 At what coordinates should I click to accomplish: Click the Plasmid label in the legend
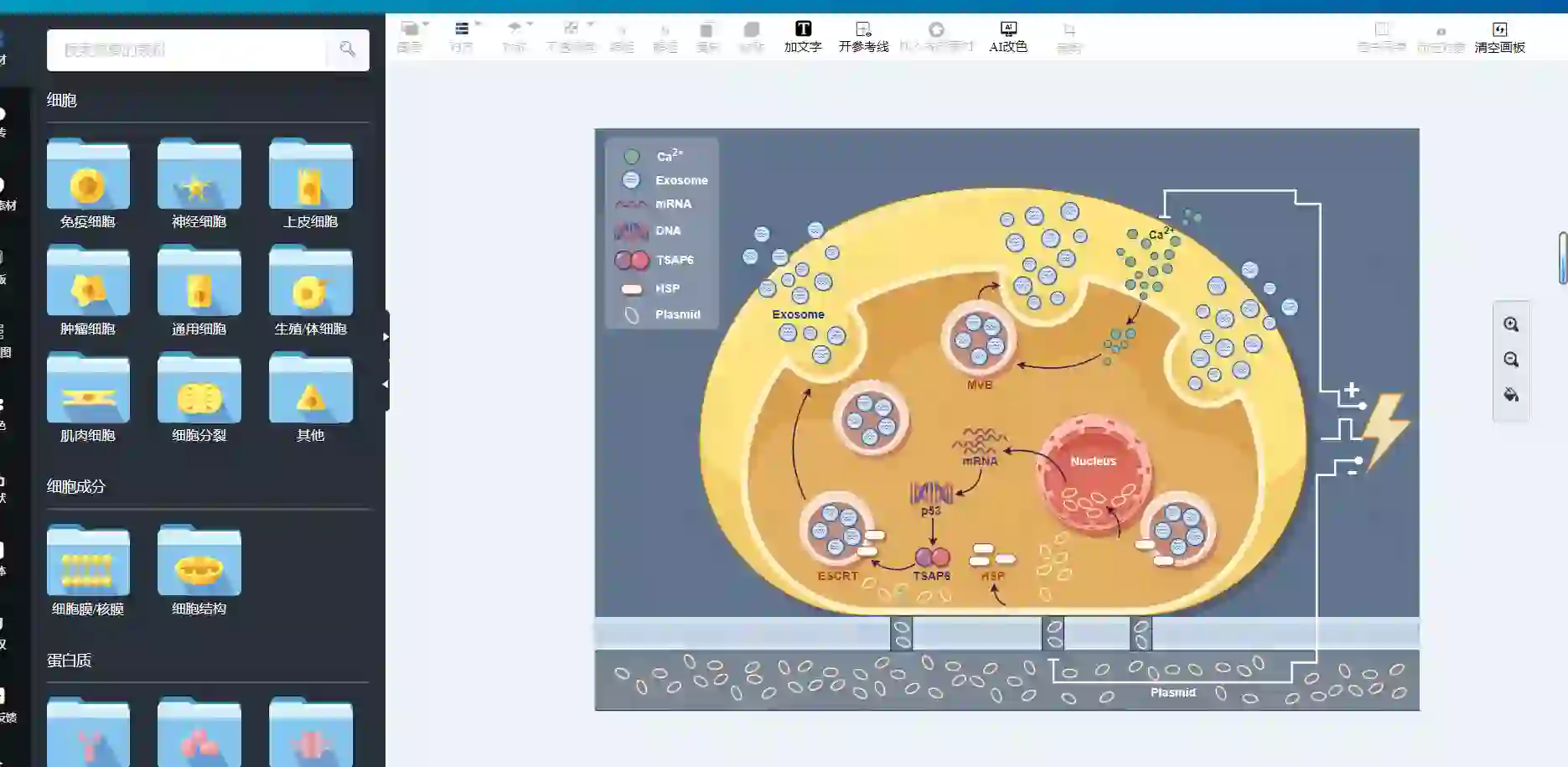[677, 314]
